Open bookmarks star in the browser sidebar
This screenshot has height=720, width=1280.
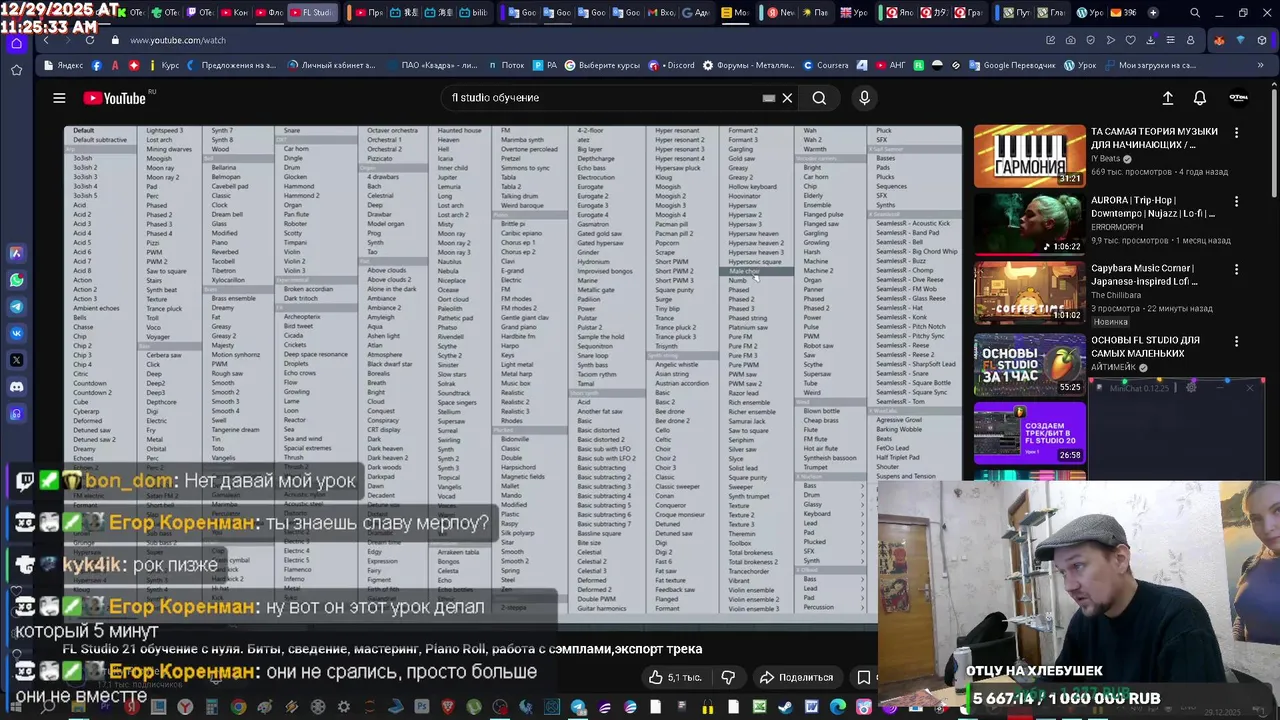coord(16,70)
